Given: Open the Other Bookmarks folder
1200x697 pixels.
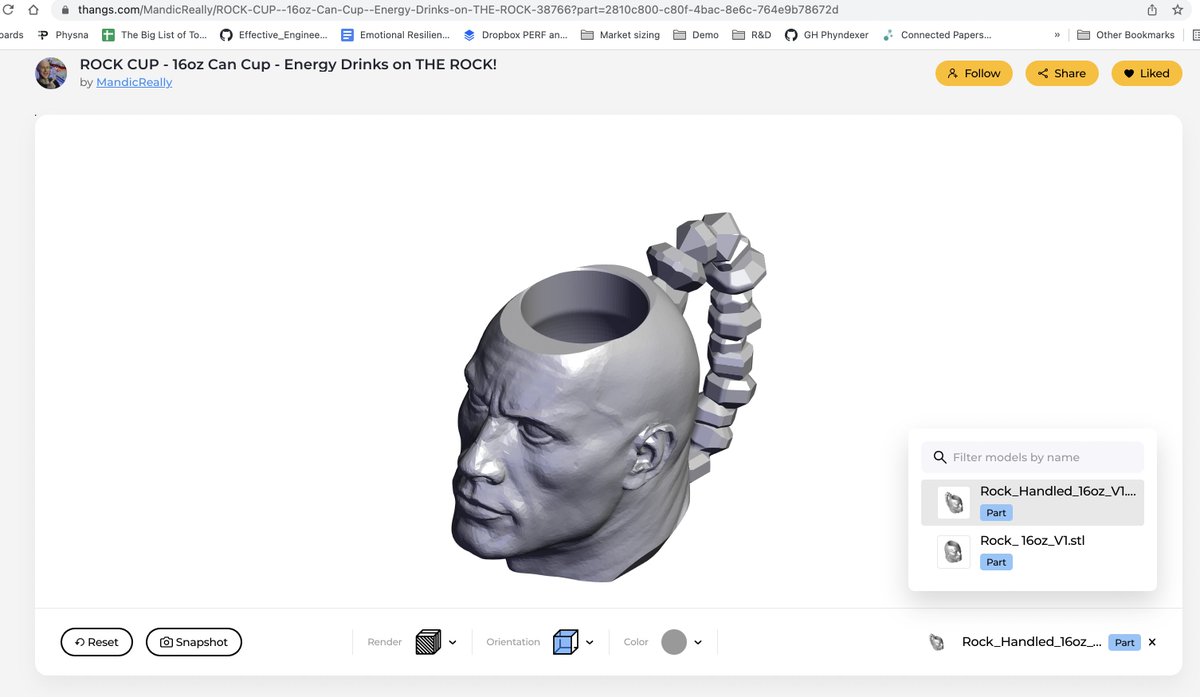Looking at the screenshot, I should point(1126,35).
